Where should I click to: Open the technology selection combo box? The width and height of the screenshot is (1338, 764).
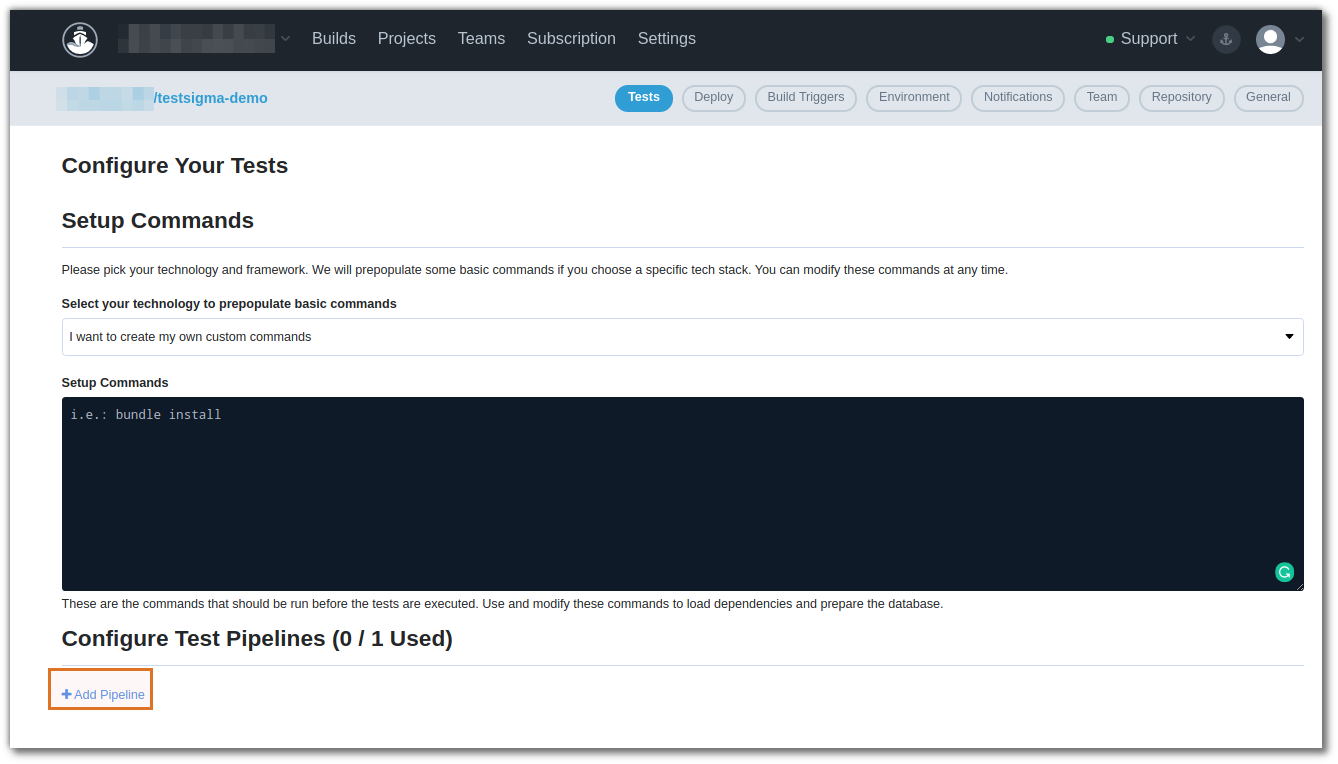tap(683, 336)
